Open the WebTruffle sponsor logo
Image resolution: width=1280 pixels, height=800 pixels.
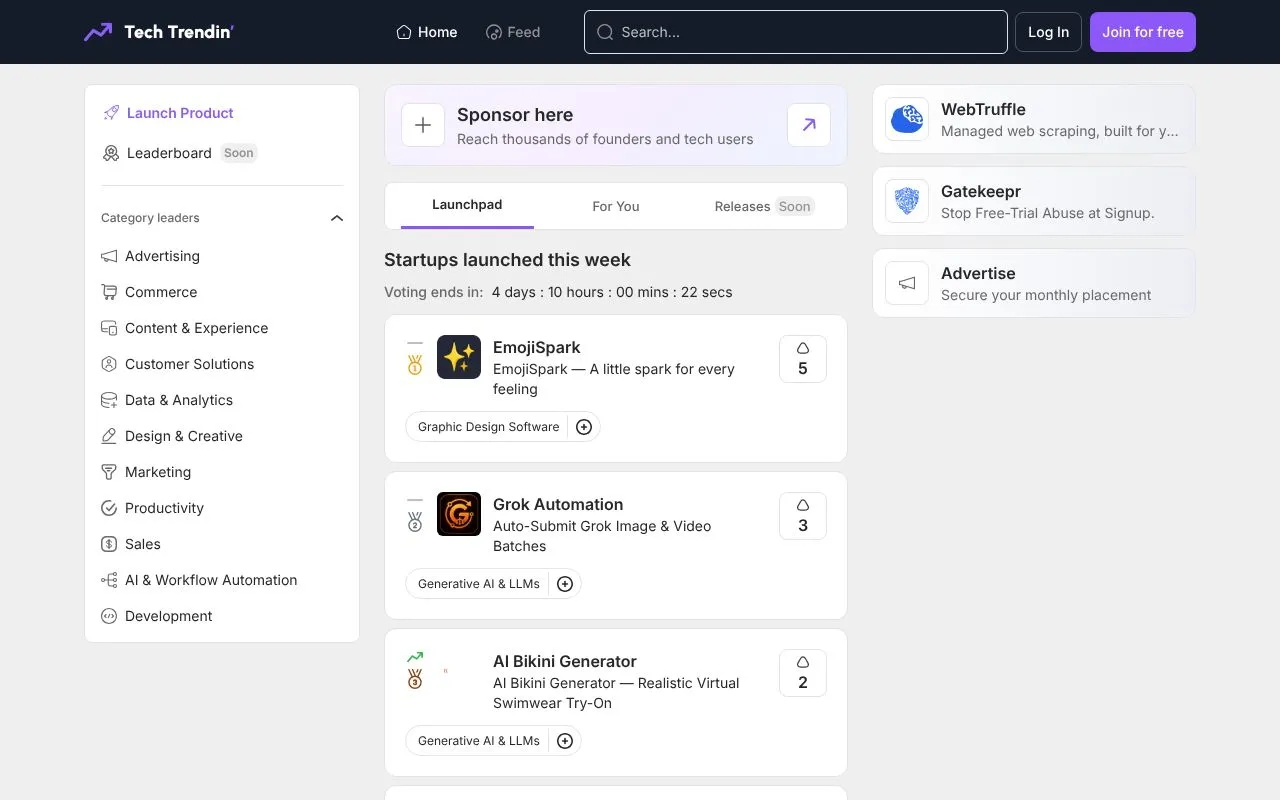(x=907, y=119)
